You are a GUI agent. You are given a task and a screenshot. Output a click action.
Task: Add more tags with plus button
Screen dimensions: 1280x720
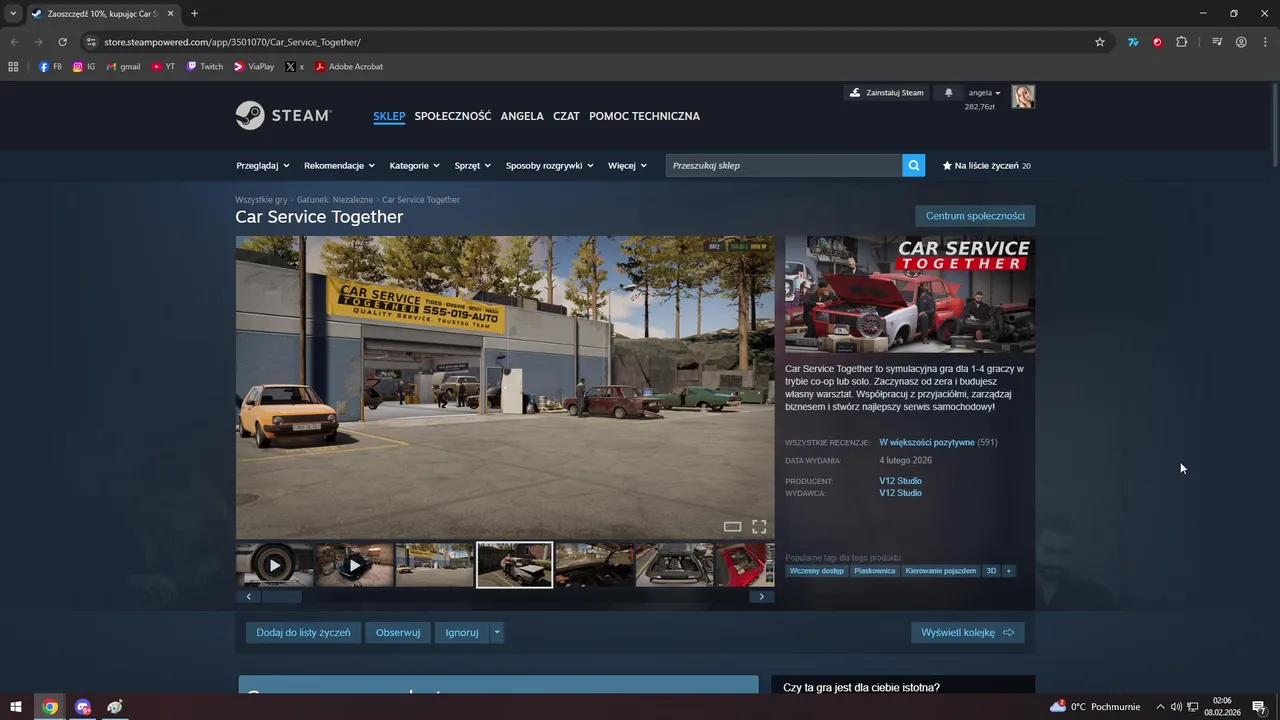1009,571
